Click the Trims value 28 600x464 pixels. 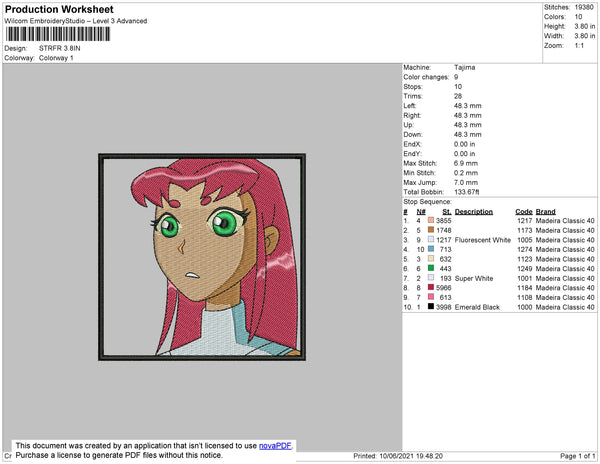(x=458, y=96)
